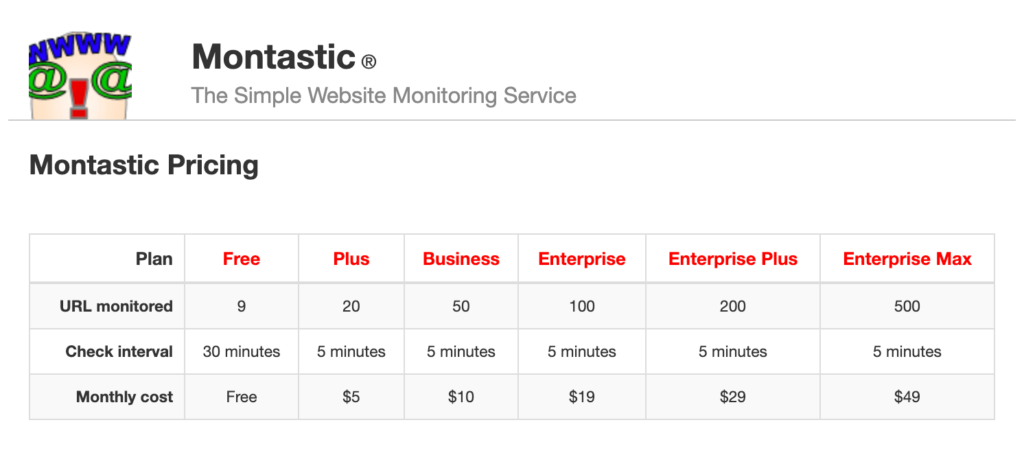The image size is (1024, 453).
Task: Click the Montastic site title heading
Action: tap(273, 57)
